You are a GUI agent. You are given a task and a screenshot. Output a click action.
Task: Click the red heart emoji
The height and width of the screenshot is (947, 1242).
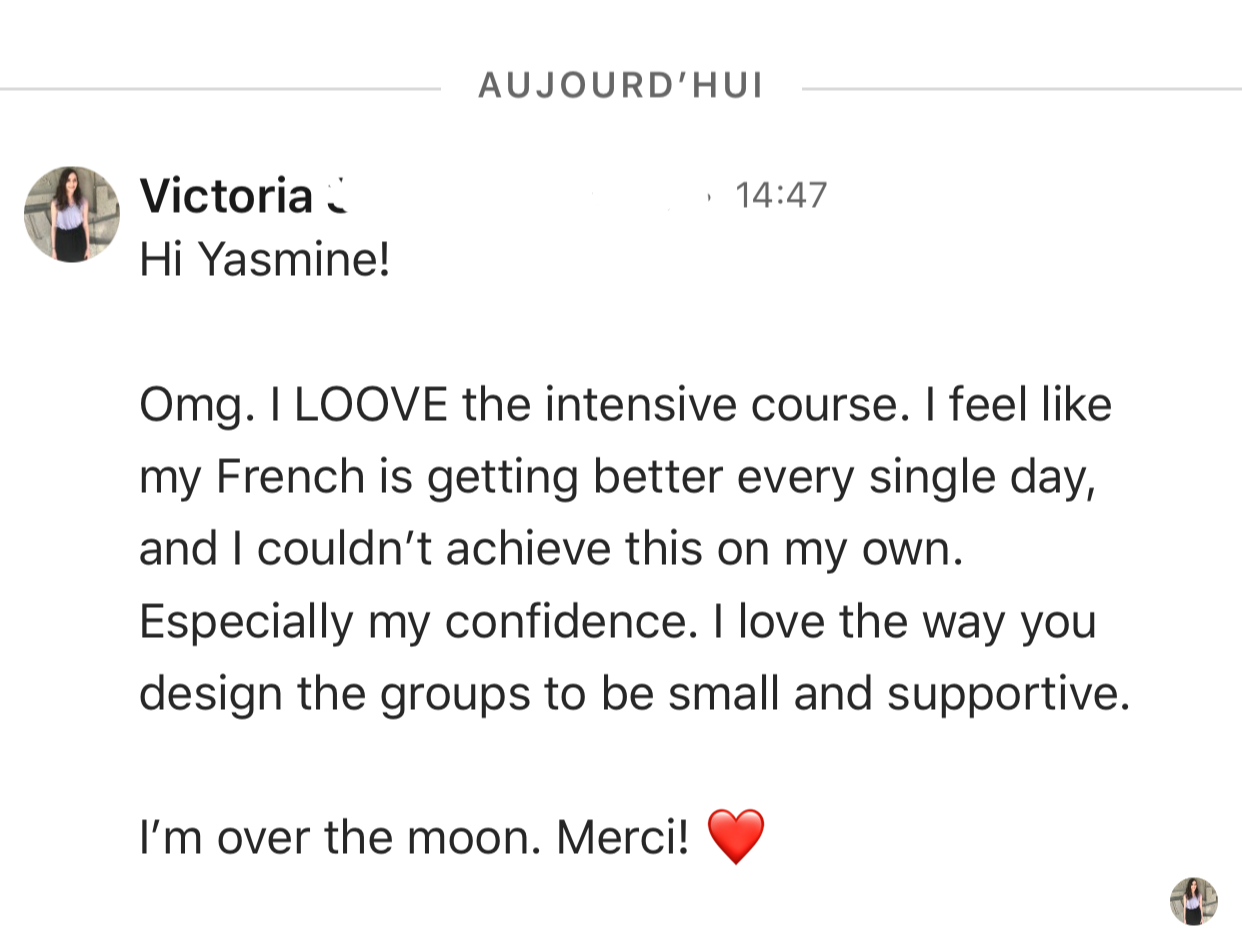point(735,837)
